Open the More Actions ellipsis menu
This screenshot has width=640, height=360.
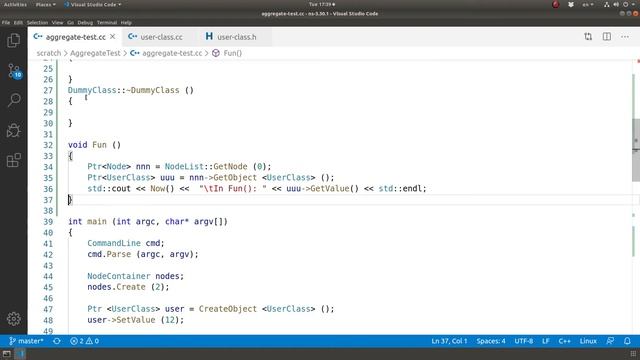(x=625, y=37)
